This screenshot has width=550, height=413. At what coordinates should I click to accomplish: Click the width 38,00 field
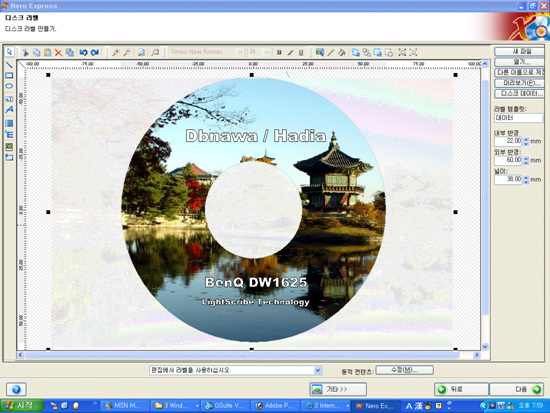508,179
